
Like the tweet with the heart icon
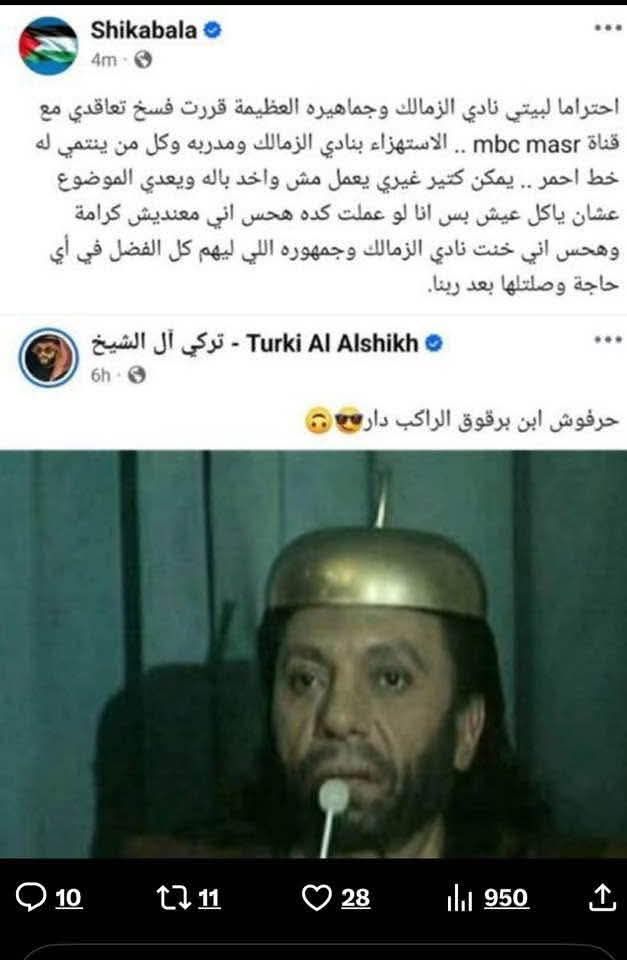click(317, 899)
